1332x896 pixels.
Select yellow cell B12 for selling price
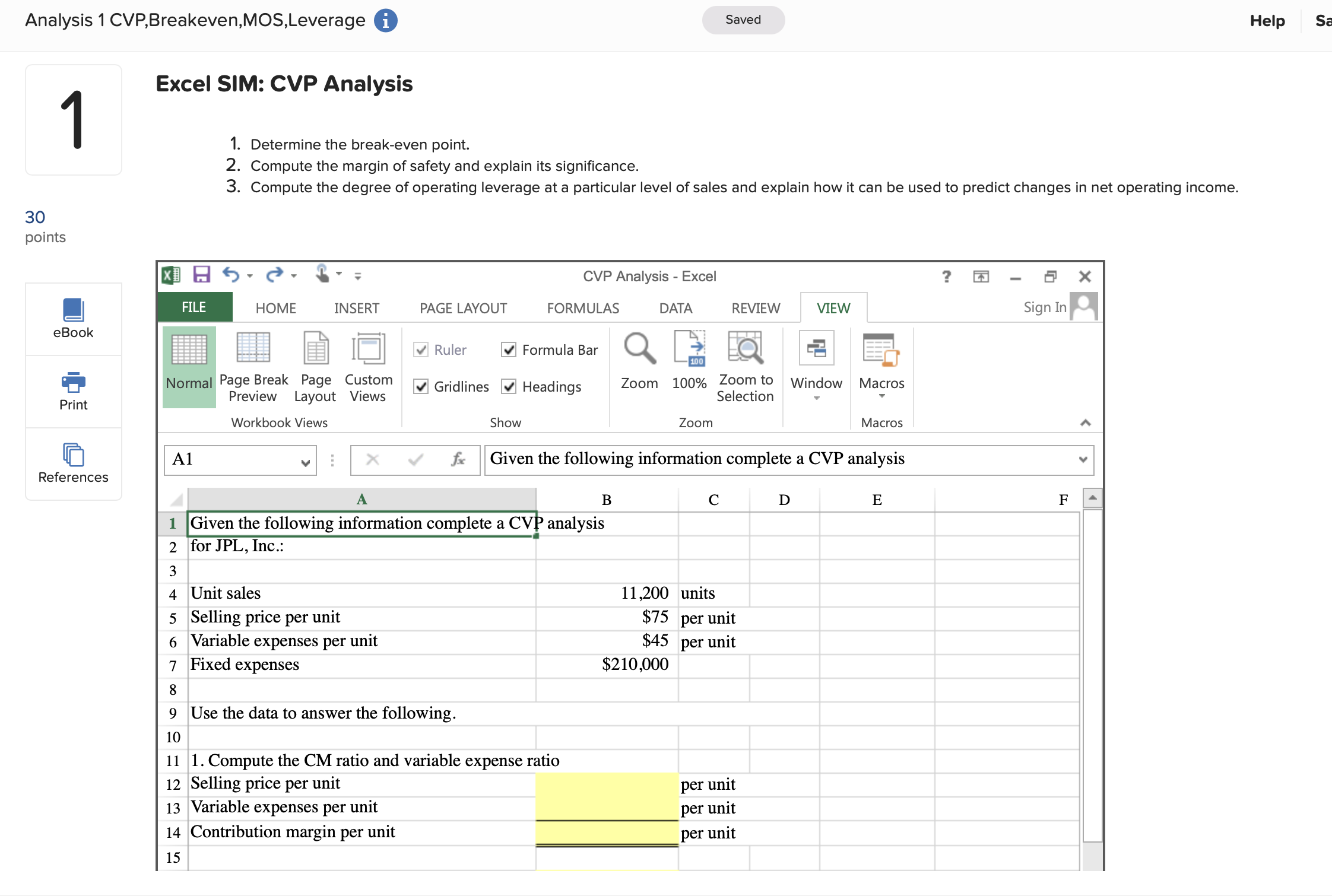[607, 784]
